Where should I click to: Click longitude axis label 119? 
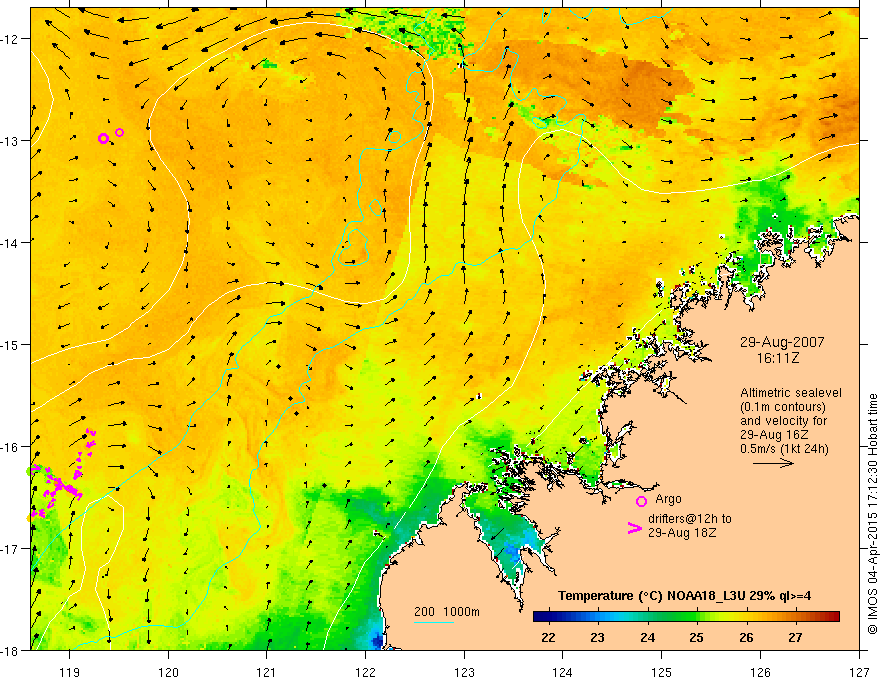70,671
